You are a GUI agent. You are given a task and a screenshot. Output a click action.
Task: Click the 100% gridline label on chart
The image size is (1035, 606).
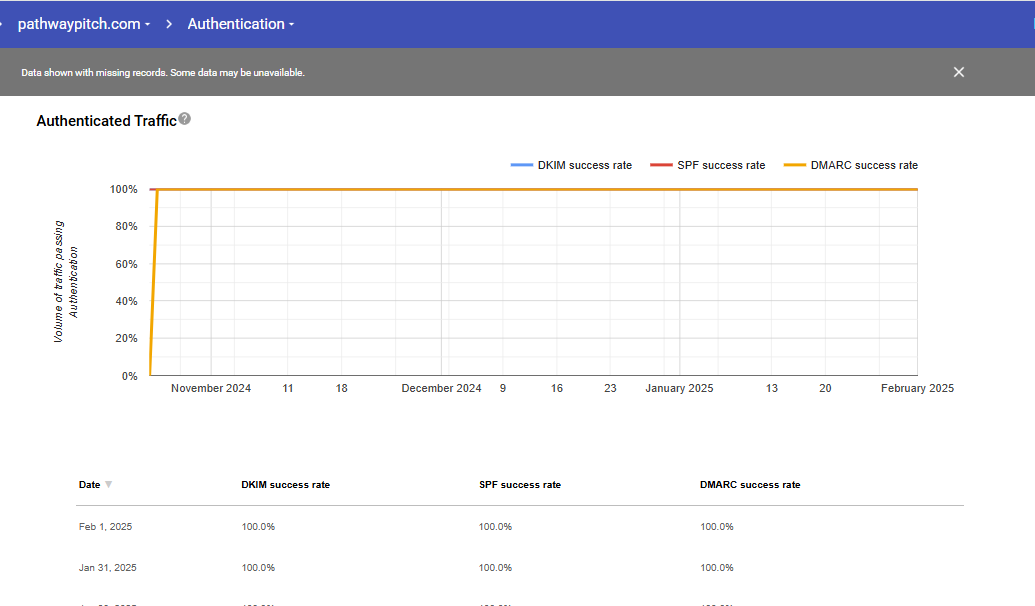(x=124, y=189)
